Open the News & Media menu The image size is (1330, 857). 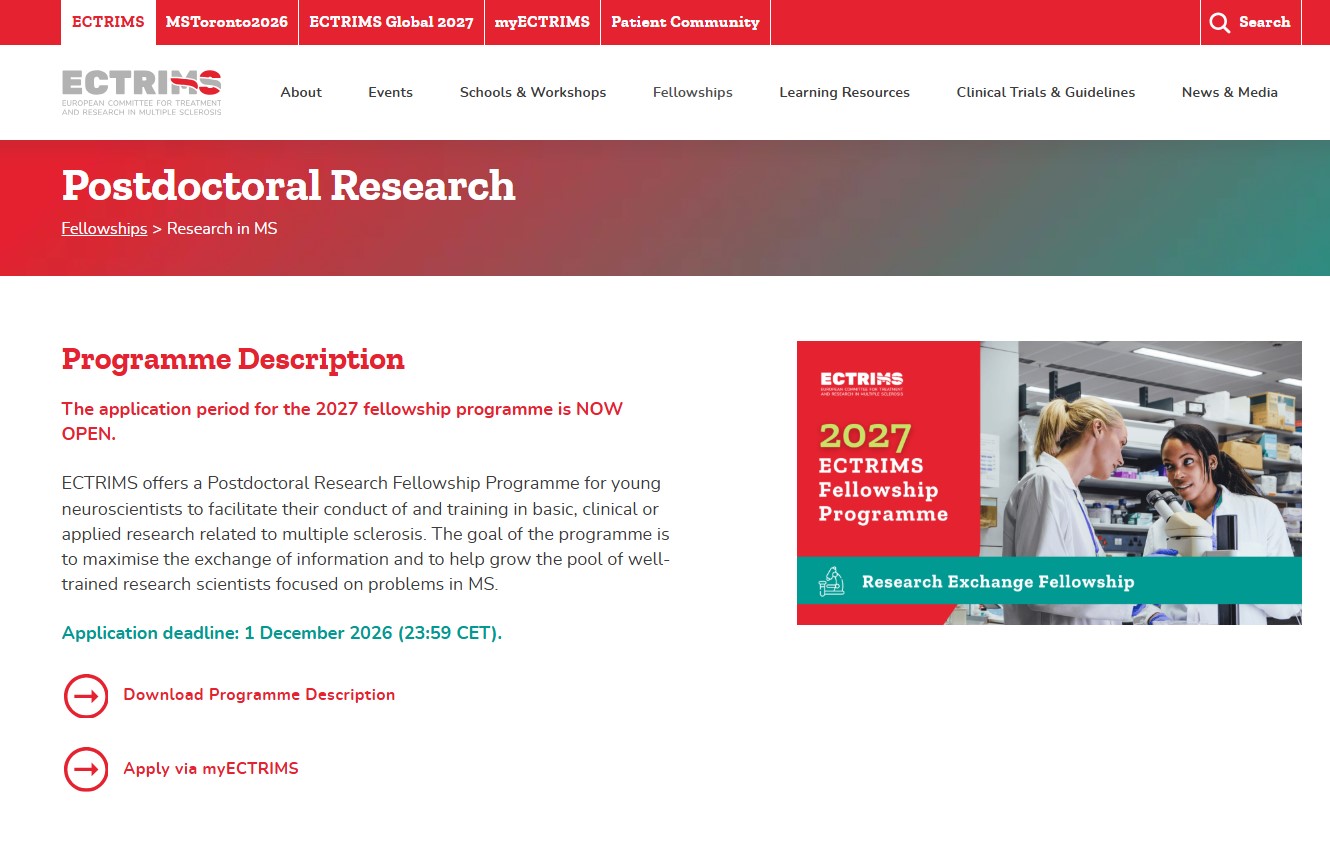click(1230, 92)
